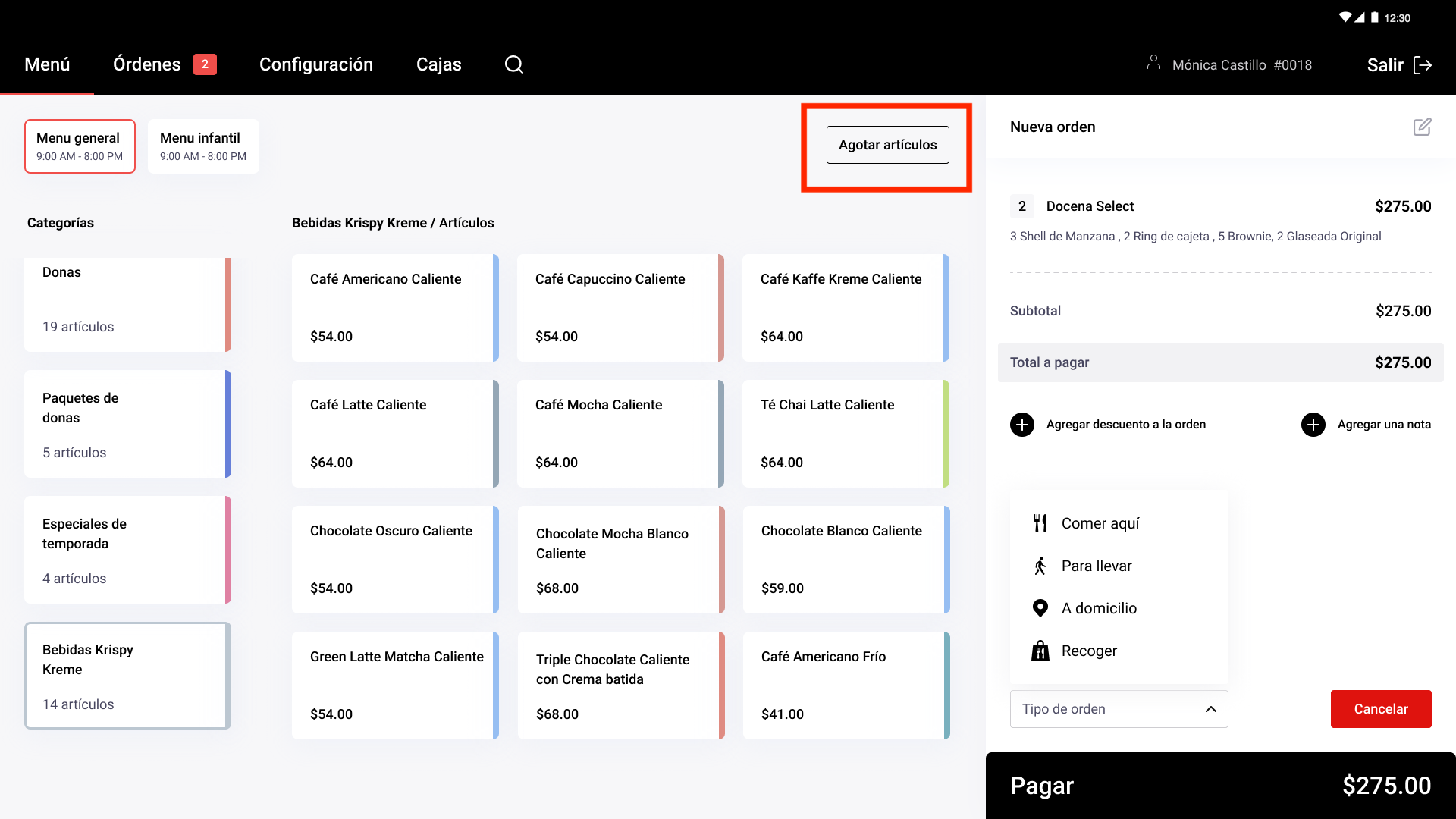Image resolution: width=1456 pixels, height=819 pixels.
Task: Open the Paquetes de donas category
Action: tap(127, 424)
